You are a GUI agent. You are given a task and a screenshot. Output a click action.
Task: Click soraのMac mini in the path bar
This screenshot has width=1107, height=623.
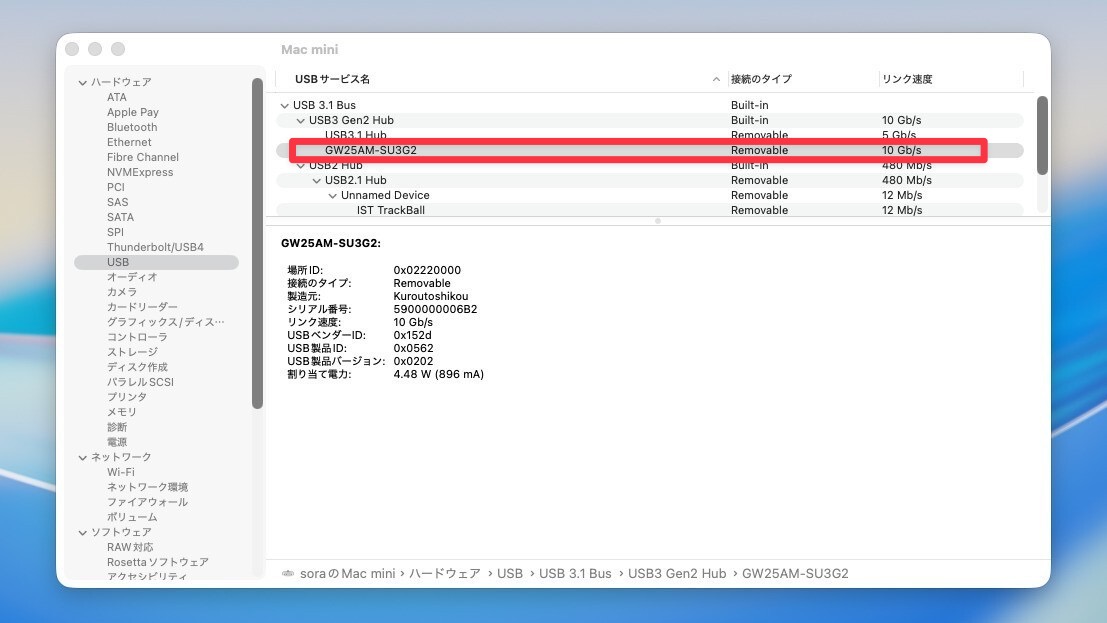[347, 574]
